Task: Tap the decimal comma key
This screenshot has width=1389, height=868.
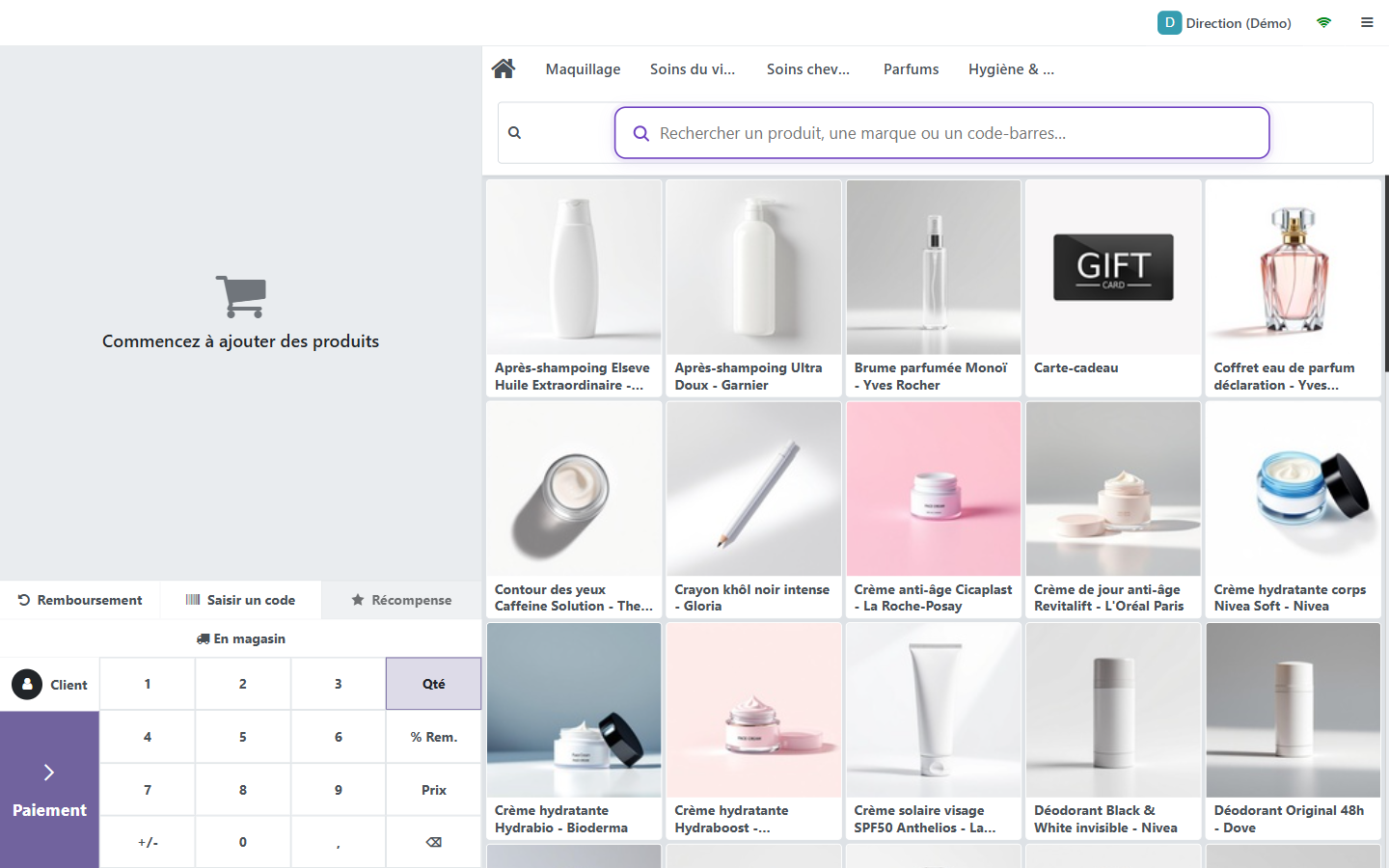Action: coord(339,842)
